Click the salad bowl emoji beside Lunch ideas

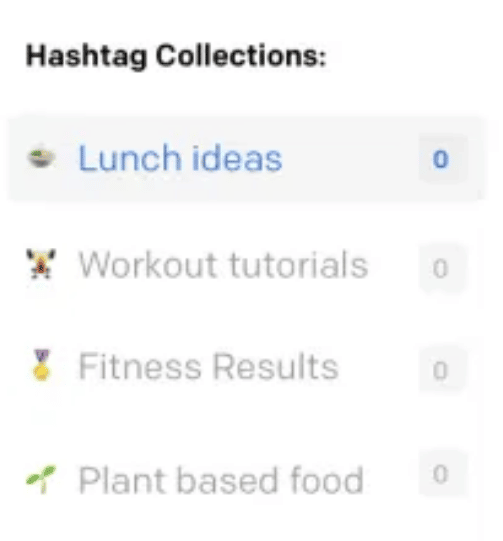[x=41, y=158]
